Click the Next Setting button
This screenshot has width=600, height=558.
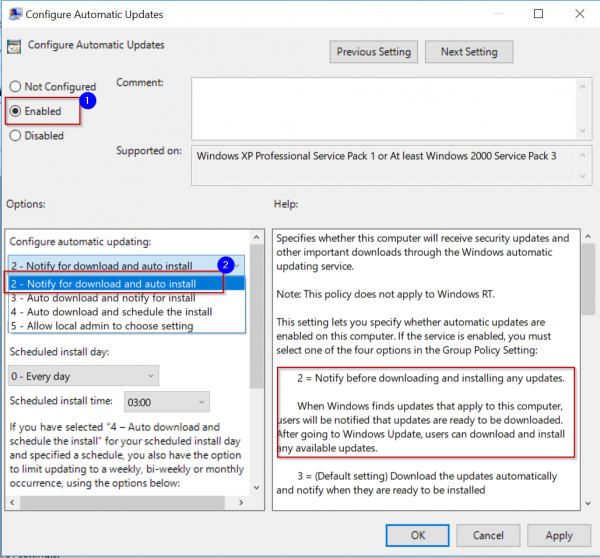[x=468, y=51]
